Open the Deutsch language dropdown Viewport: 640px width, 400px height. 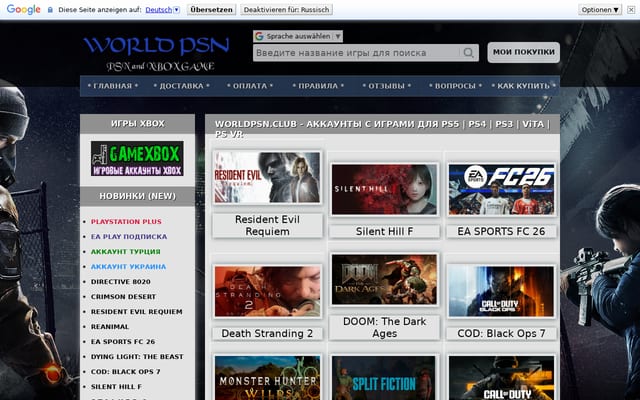[x=162, y=10]
